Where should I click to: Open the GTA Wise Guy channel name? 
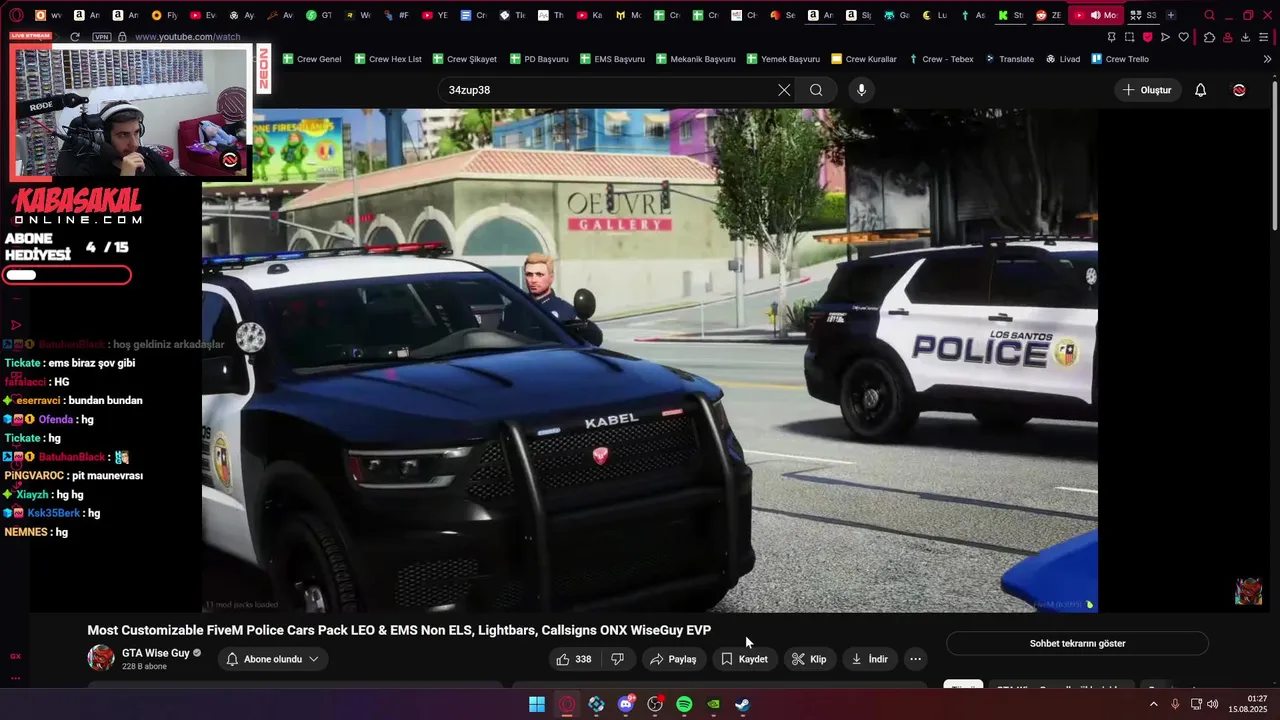[155, 653]
